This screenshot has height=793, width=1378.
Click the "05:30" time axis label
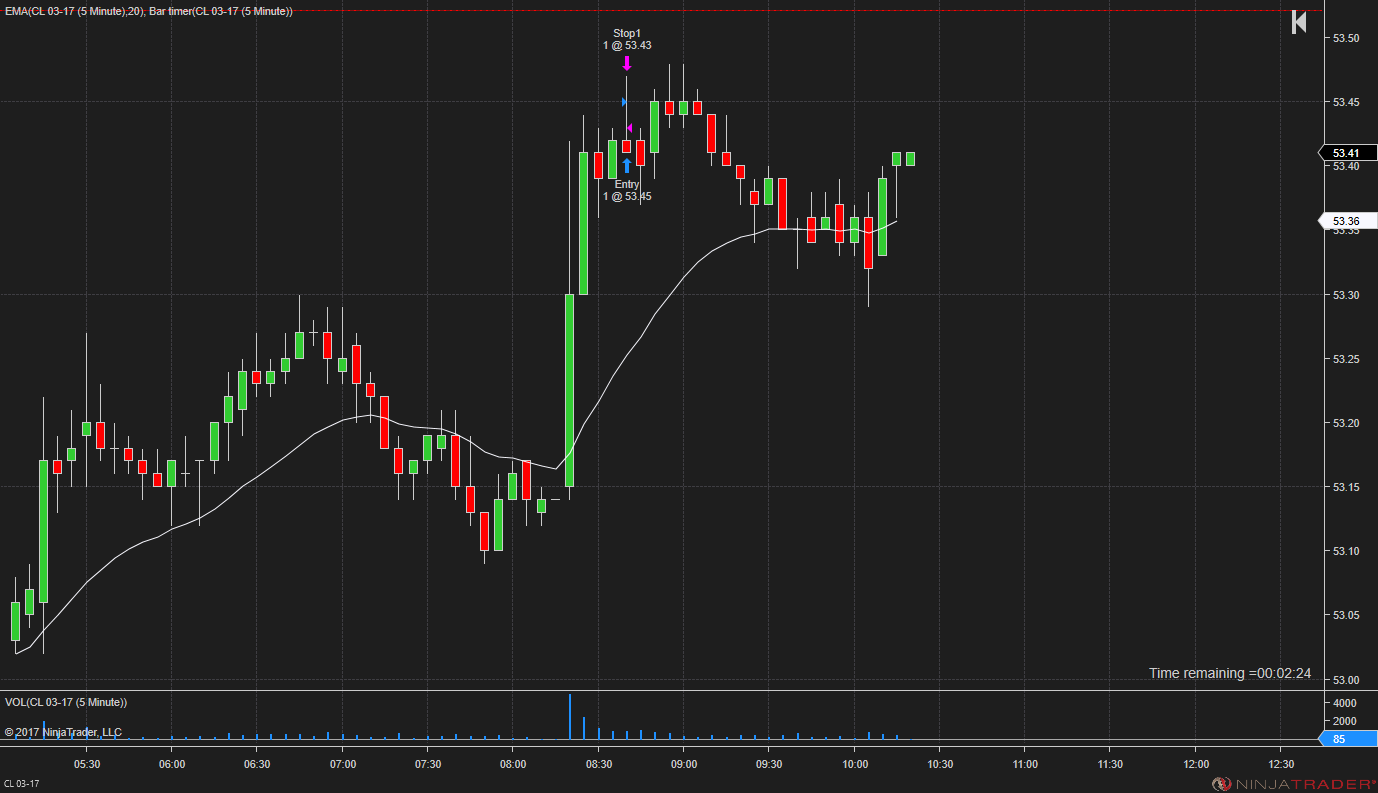pyautogui.click(x=87, y=764)
